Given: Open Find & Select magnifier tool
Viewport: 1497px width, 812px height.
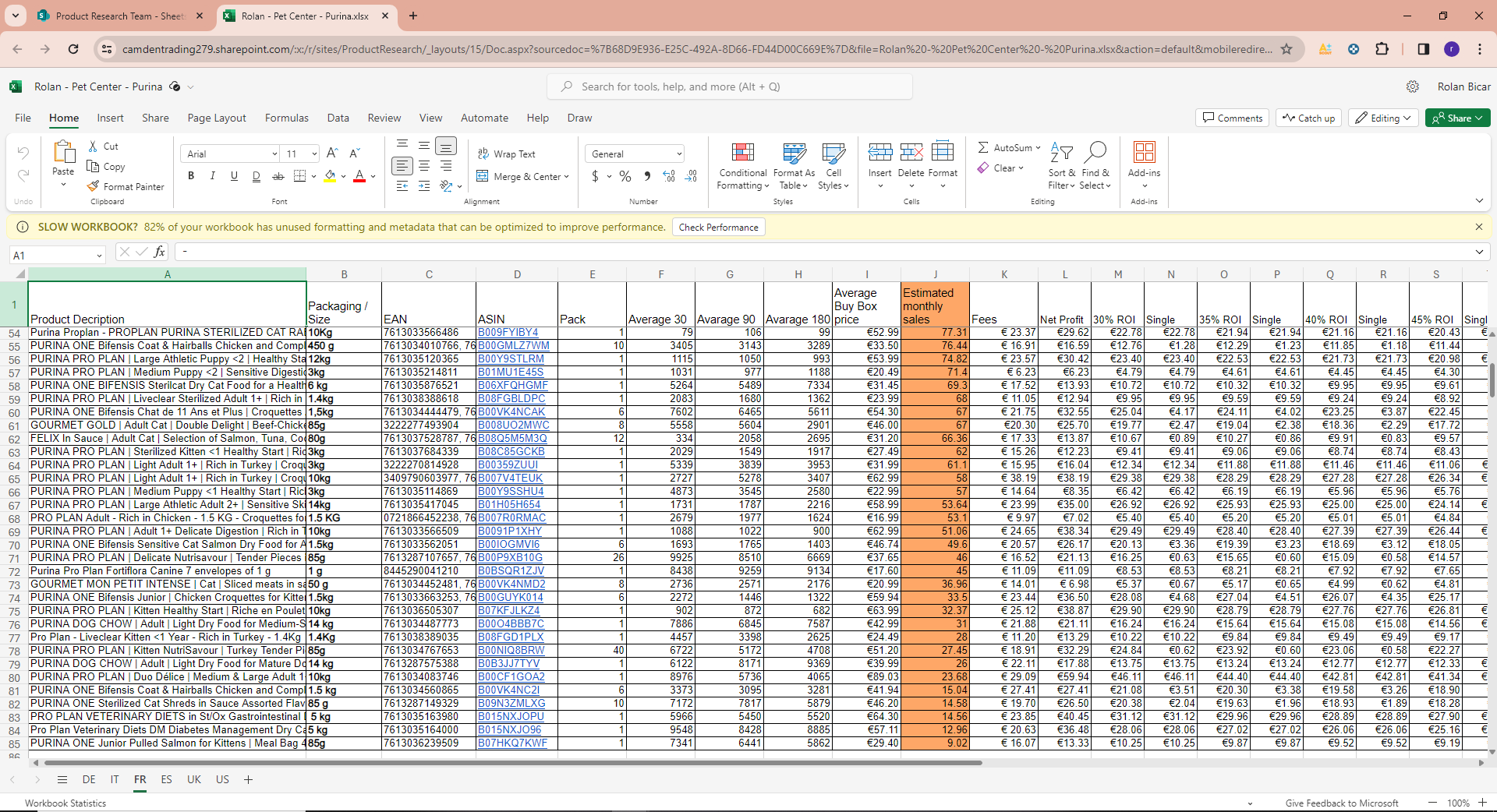Looking at the screenshot, I should coord(1095,152).
